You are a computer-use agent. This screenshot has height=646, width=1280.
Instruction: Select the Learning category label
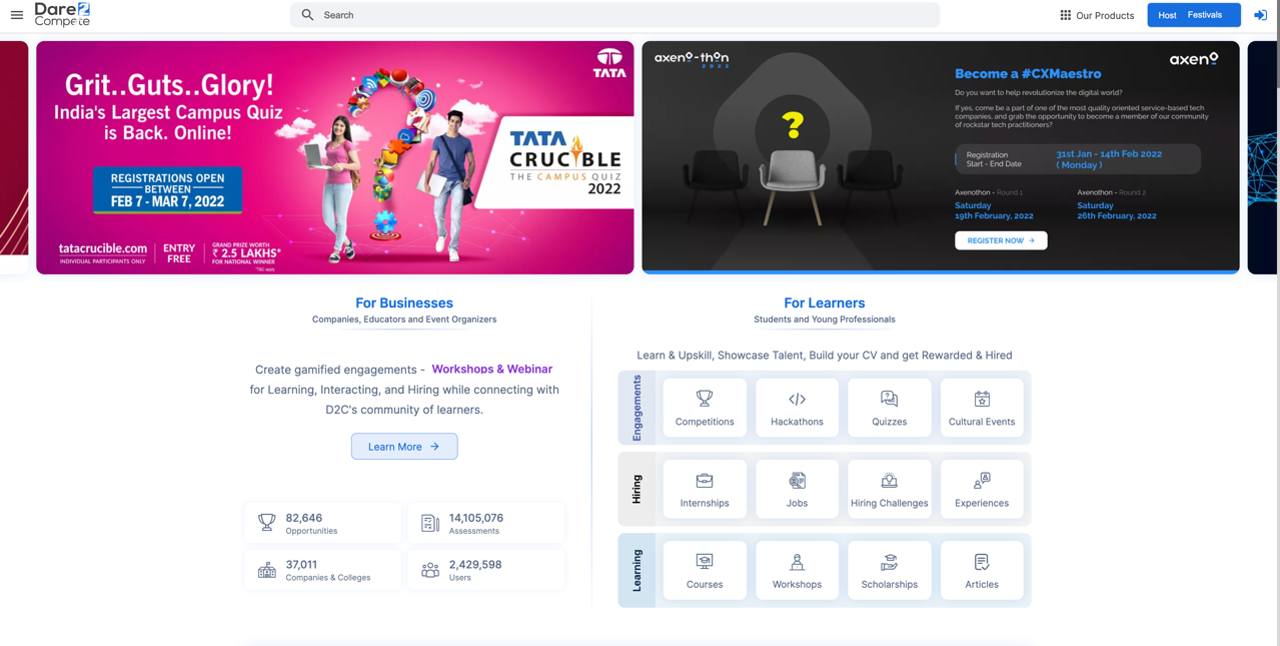tap(637, 570)
